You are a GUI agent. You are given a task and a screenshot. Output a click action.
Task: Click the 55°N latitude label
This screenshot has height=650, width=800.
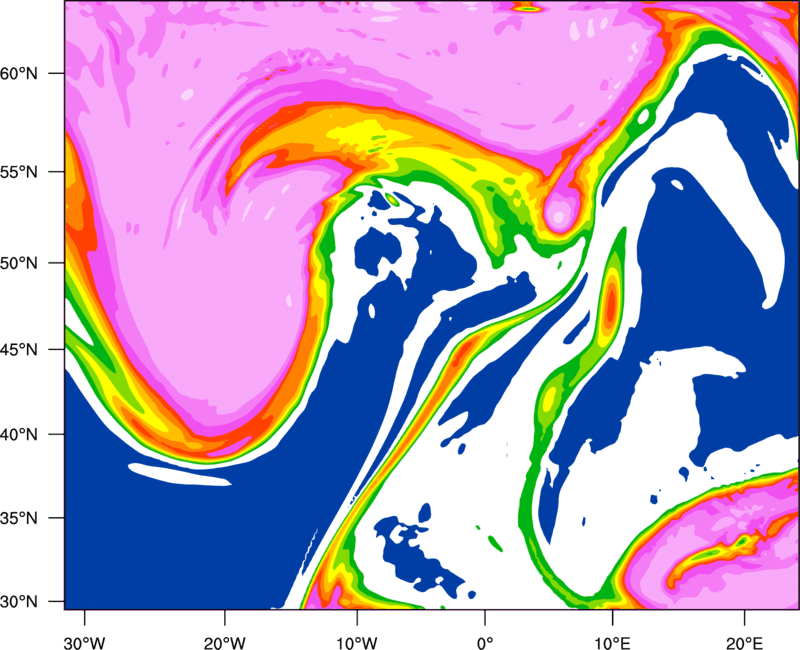point(19,172)
